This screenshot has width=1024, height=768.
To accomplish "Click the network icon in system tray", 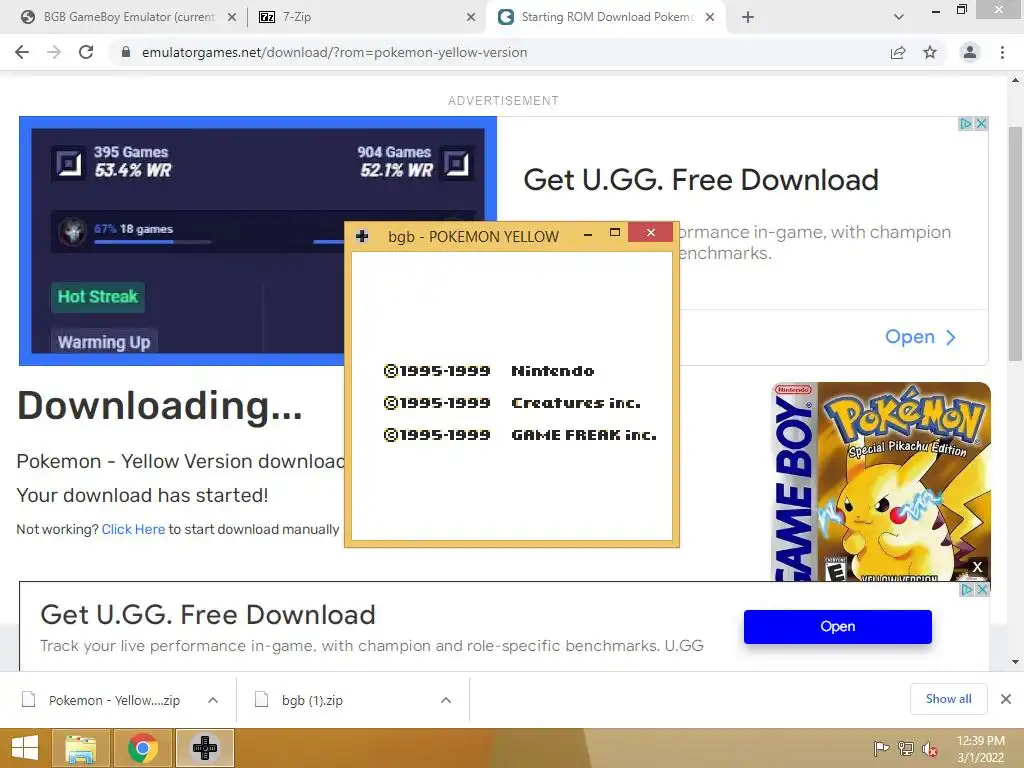I will [906, 749].
